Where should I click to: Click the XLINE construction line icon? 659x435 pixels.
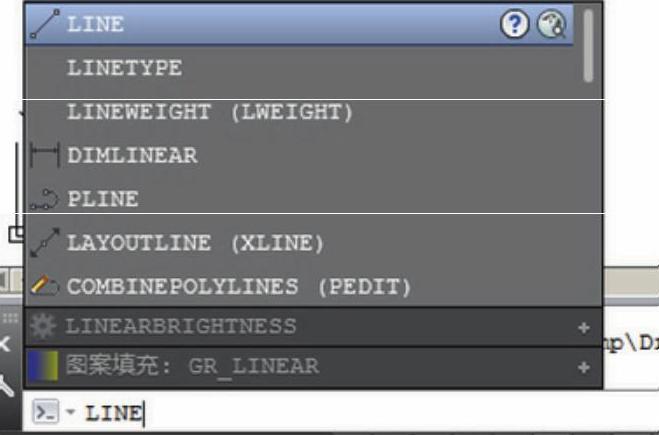click(46, 243)
